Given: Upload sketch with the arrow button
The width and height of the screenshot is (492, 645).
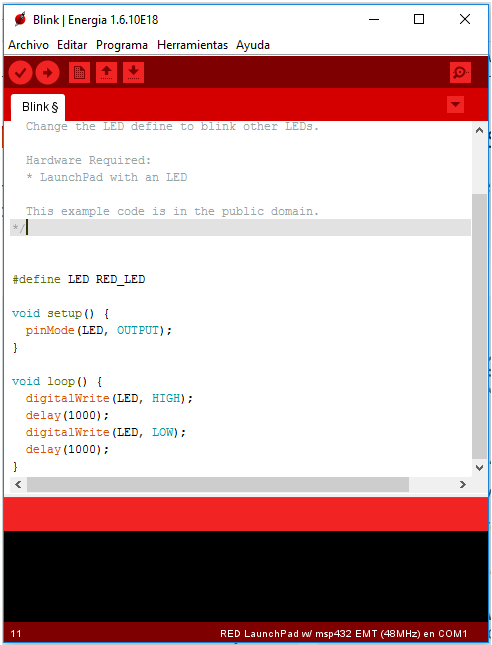Looking at the screenshot, I should pyautogui.click(x=47, y=73).
